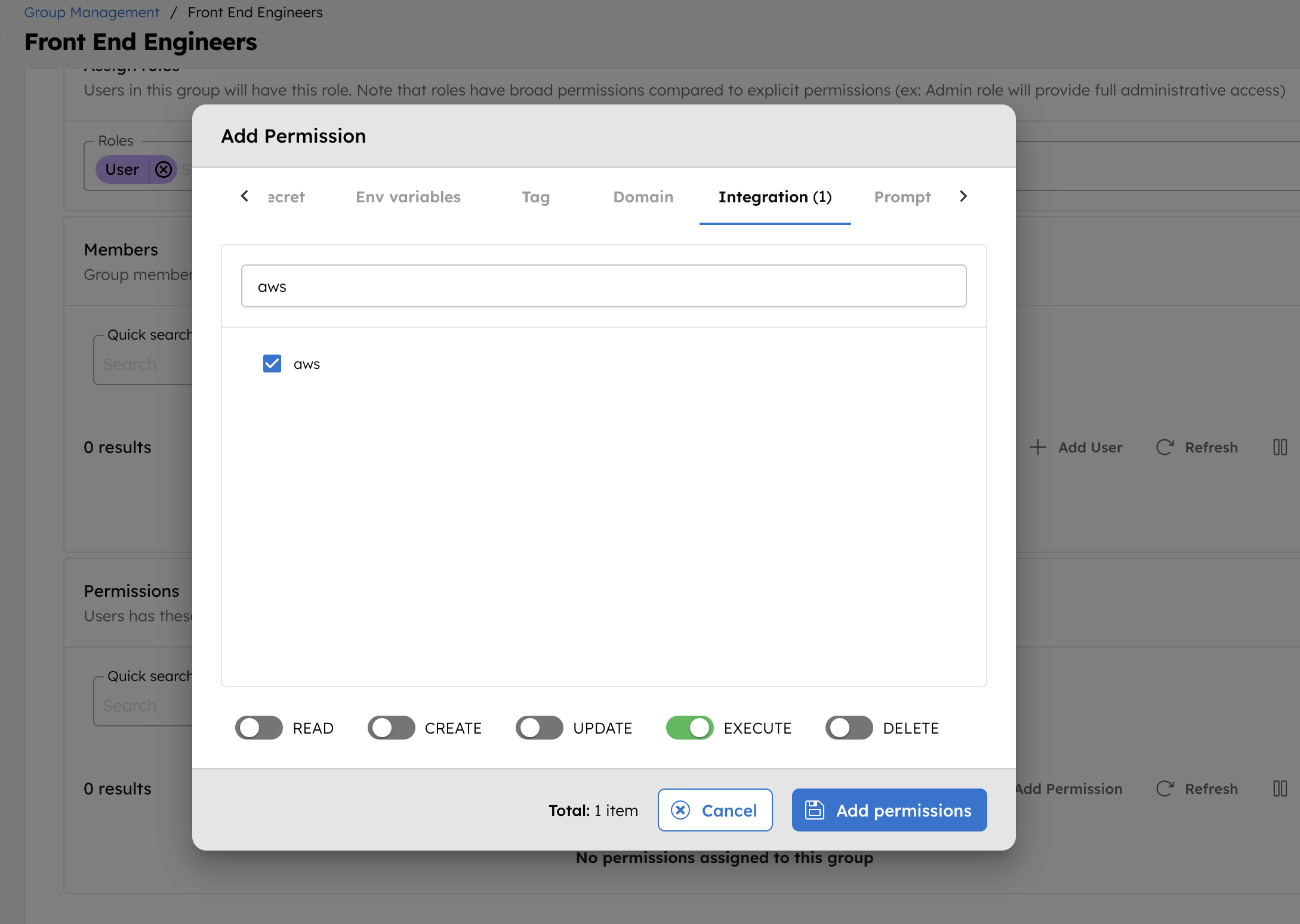Click the plus icon to Add User
Screen dimensions: 1300x924
click(x=1038, y=446)
